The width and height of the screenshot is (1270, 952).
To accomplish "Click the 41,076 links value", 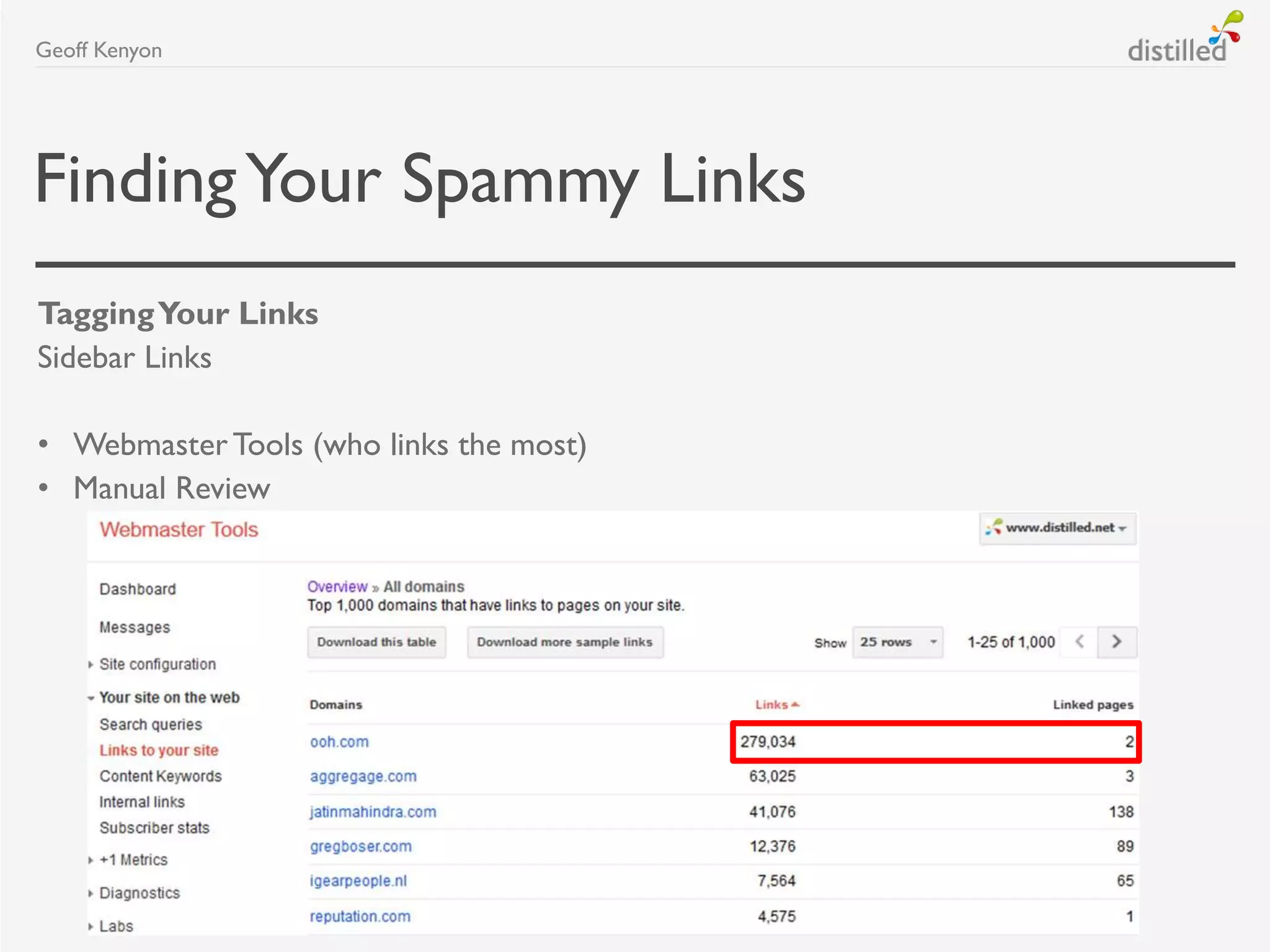I will pos(772,812).
